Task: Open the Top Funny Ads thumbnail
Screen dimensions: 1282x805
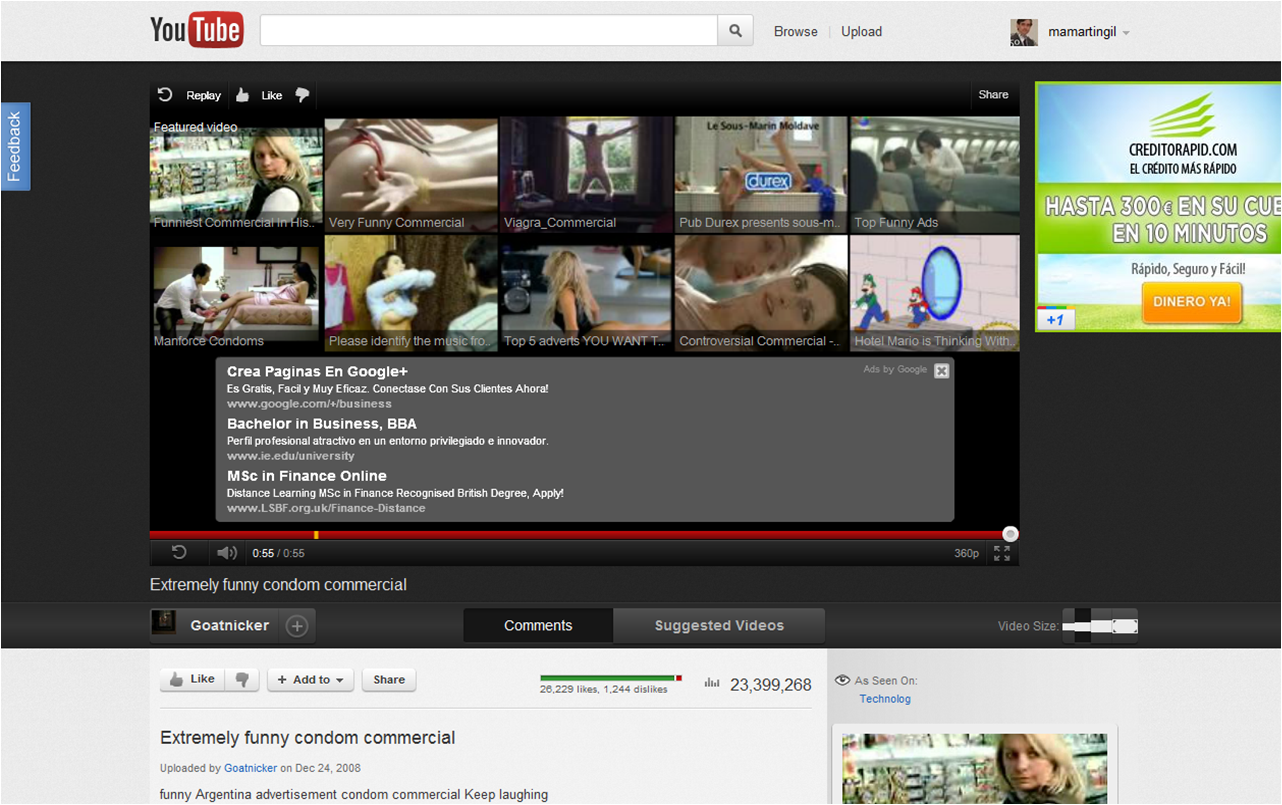Action: pyautogui.click(x=935, y=175)
